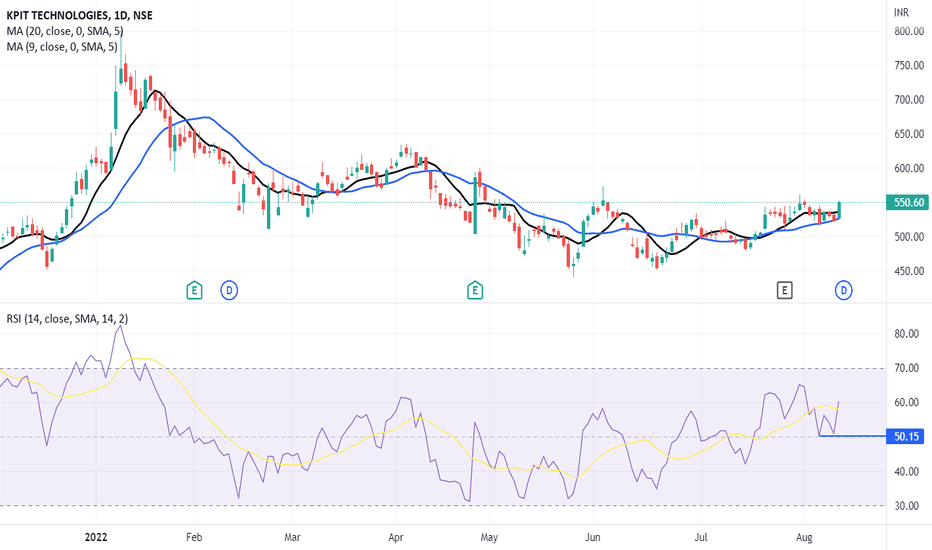932x550 pixels.
Task: Click the Mar label on time axis
Action: [292, 538]
